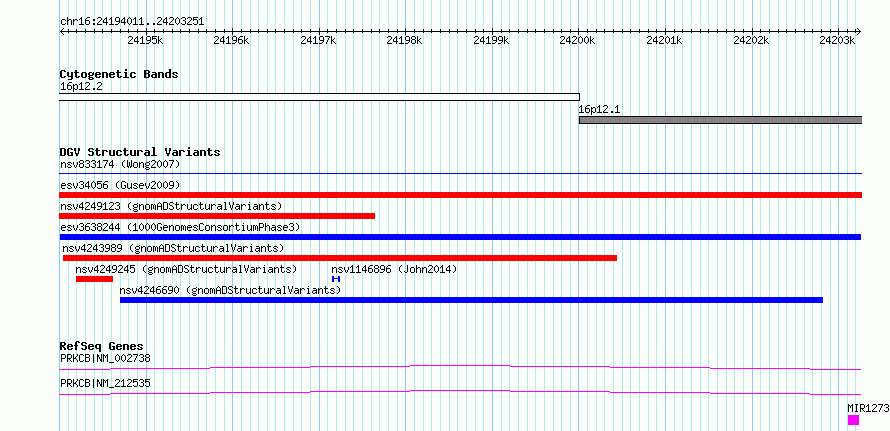Click the 24198k ruler tick label
Screen dimensions: 890x431
(x=405, y=40)
